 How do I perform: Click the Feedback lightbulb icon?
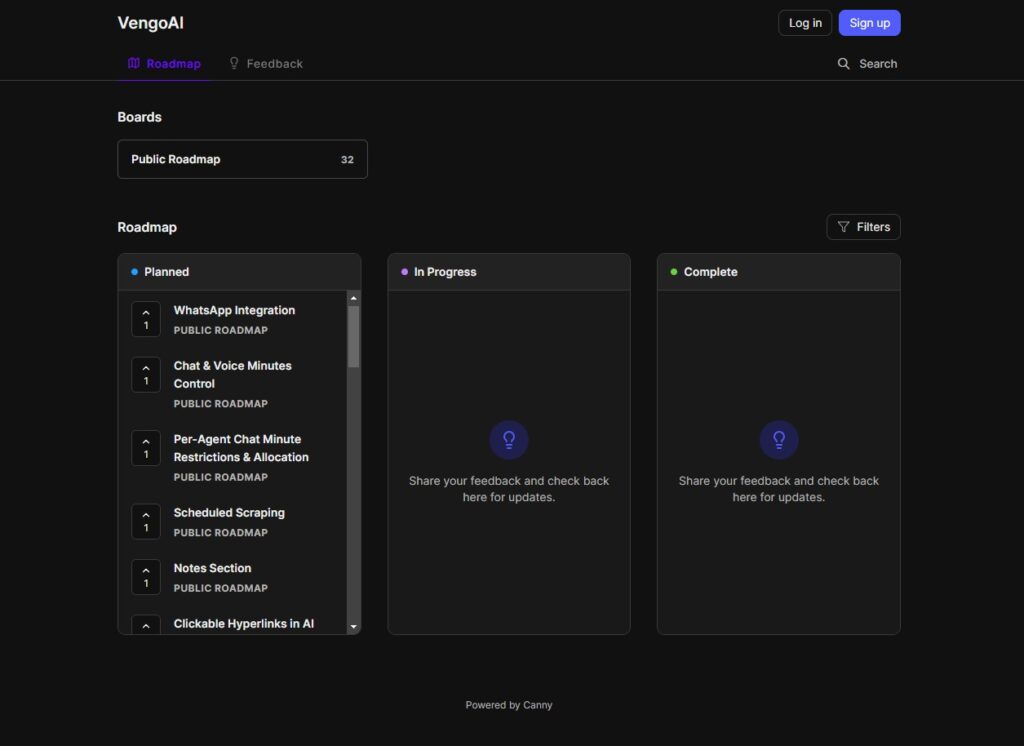tap(232, 62)
